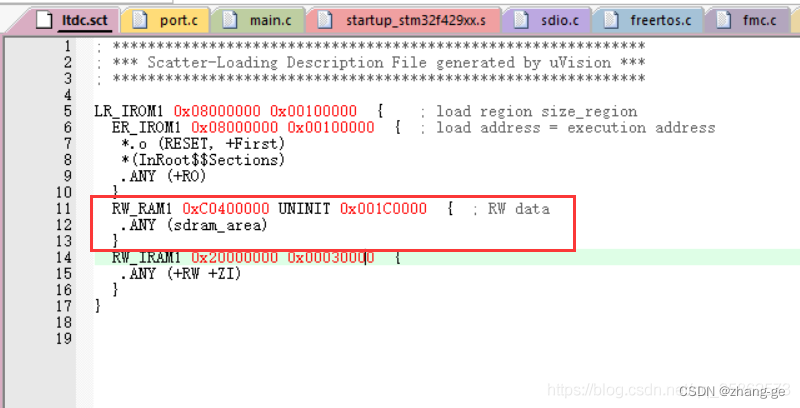This screenshot has width=800, height=408.
Task: Click on the UNINIT keyword in line 11
Action: click(304, 209)
